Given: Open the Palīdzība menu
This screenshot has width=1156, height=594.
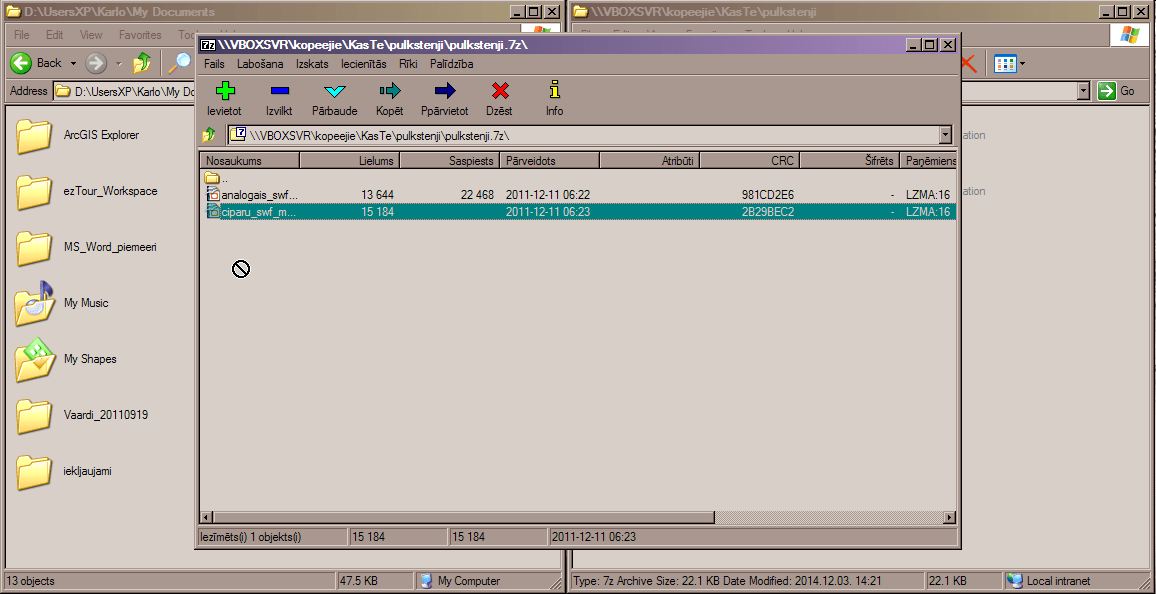Looking at the screenshot, I should [452, 64].
